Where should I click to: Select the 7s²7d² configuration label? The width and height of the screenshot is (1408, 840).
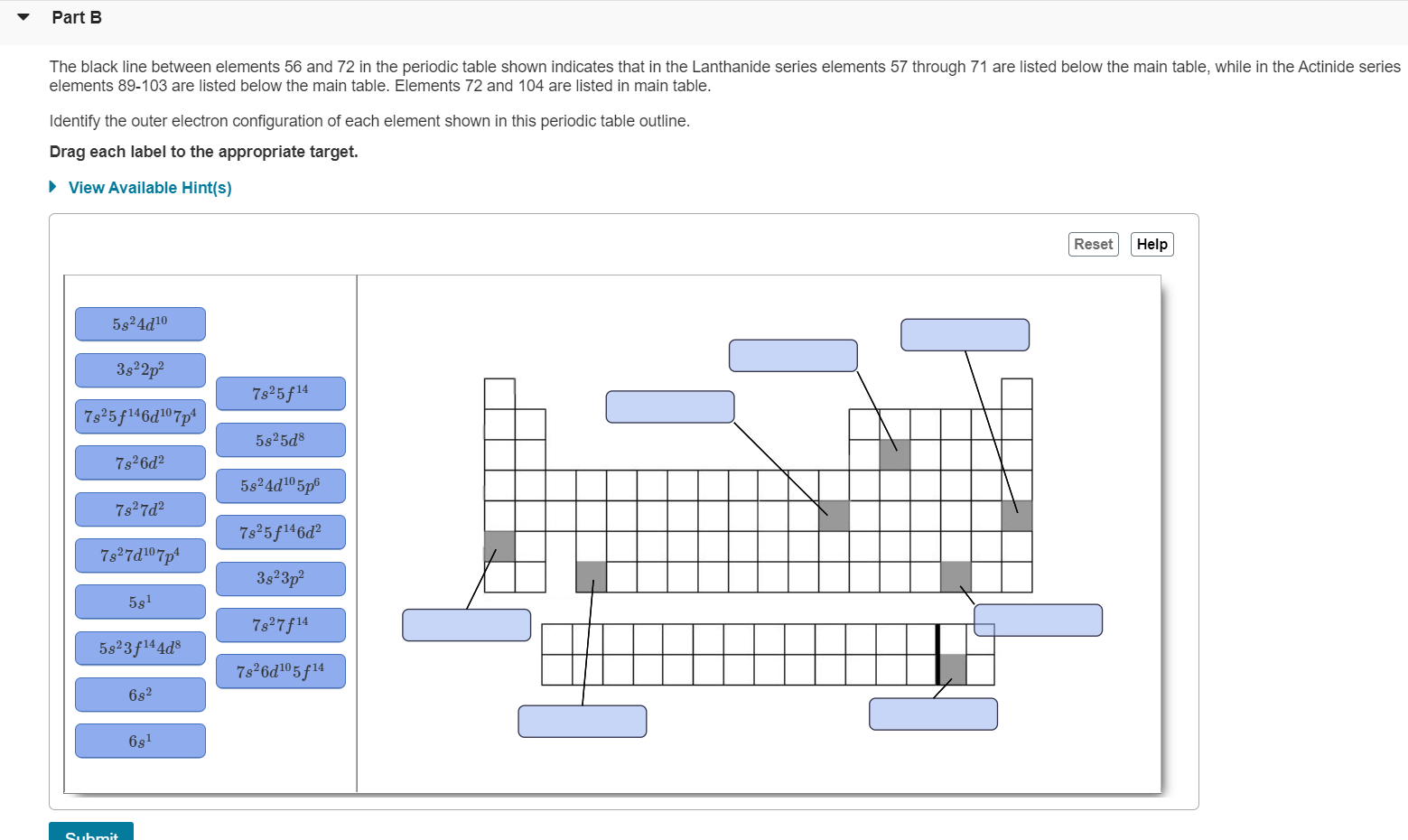pyautogui.click(x=140, y=509)
